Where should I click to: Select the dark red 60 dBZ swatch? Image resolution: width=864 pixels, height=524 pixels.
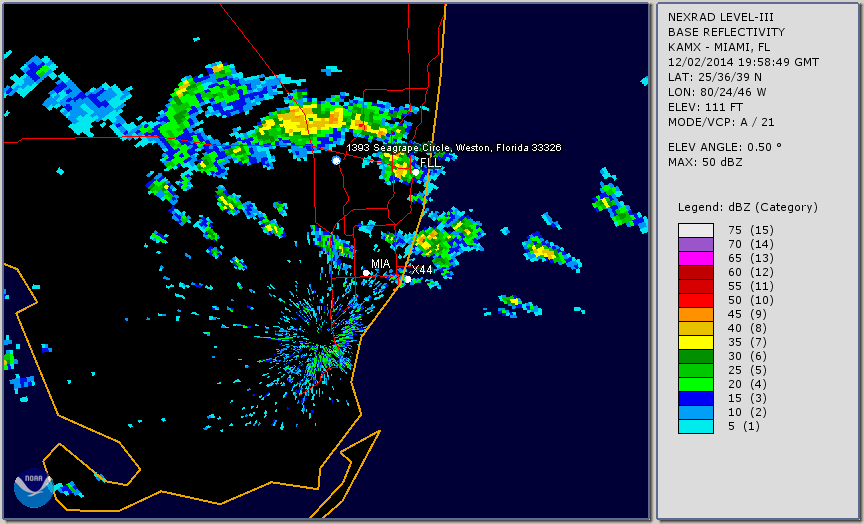coord(695,272)
